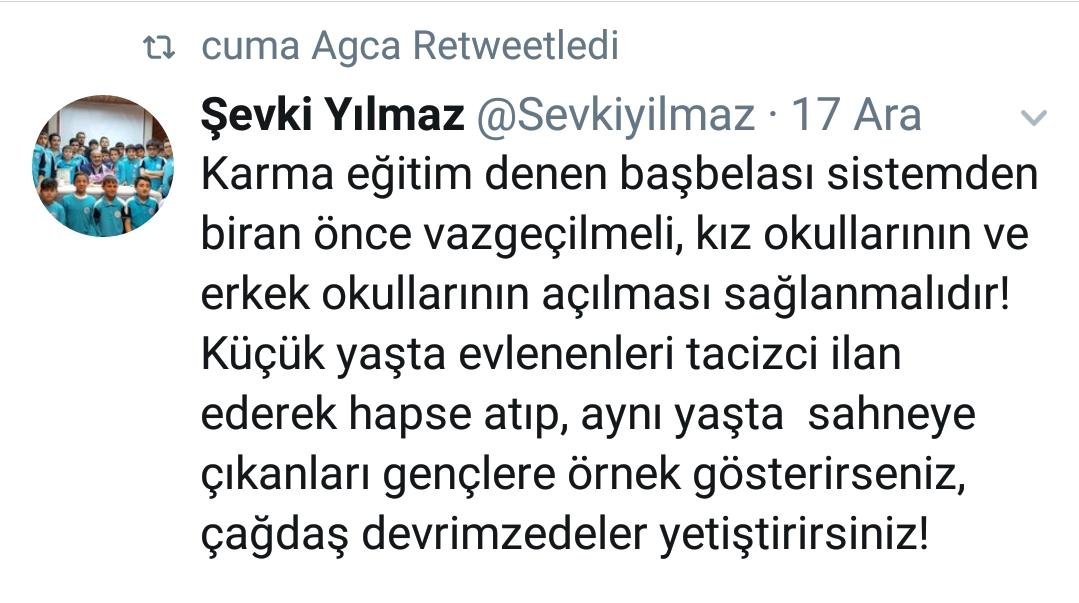Expand the tweet options chevron
Viewport: 1079px width, 603px height.
[x=1033, y=118]
